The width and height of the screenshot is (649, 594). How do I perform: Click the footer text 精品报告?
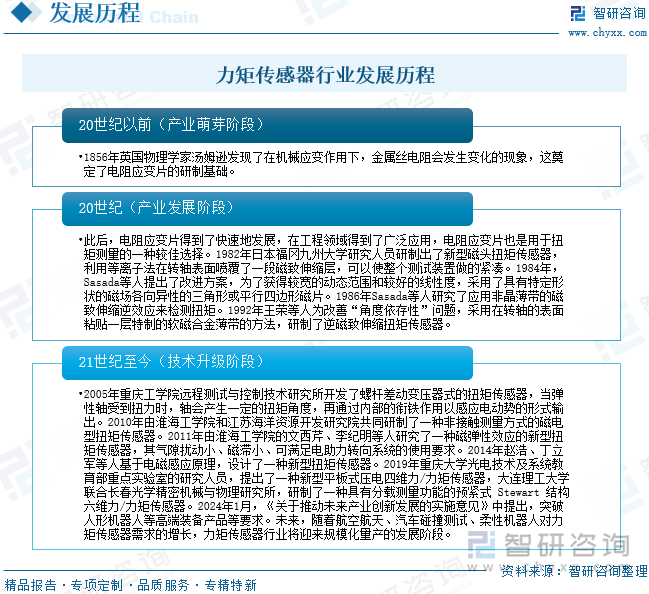[30, 585]
